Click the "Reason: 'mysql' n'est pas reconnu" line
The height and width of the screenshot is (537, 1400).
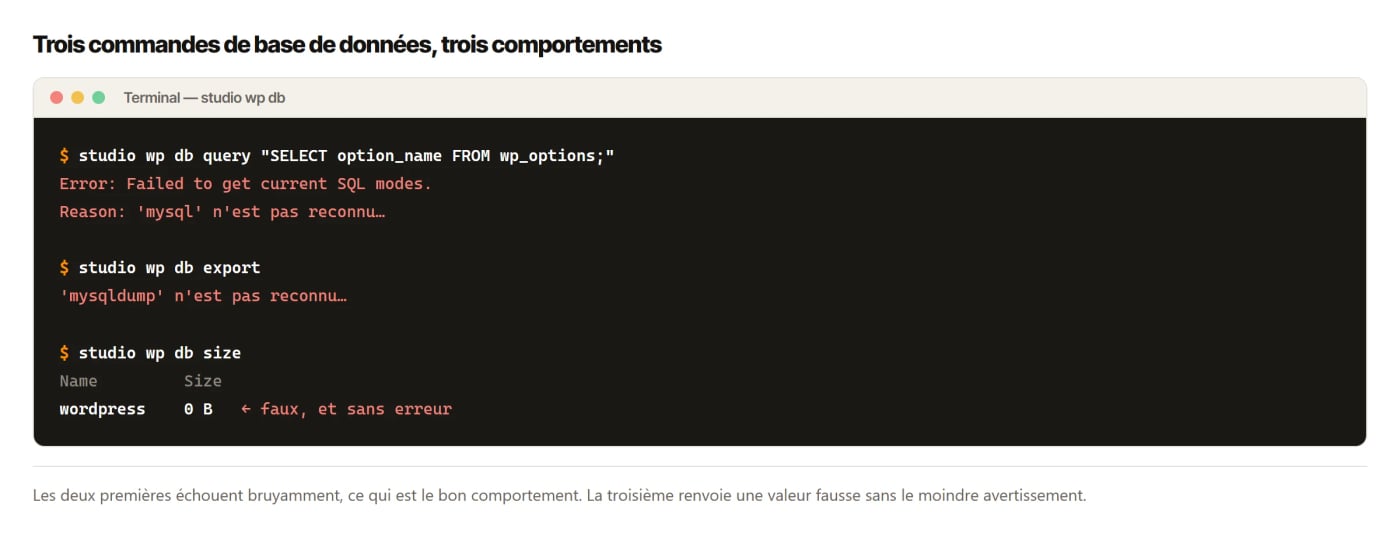coord(222,212)
